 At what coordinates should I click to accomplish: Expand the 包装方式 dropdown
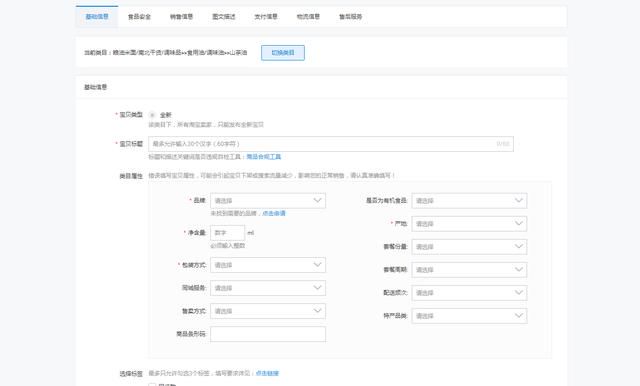click(x=268, y=265)
